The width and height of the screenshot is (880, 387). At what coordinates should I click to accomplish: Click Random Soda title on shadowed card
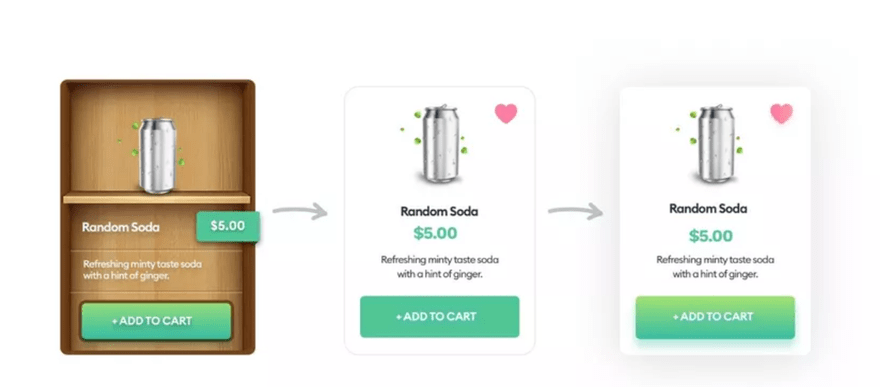(x=708, y=209)
